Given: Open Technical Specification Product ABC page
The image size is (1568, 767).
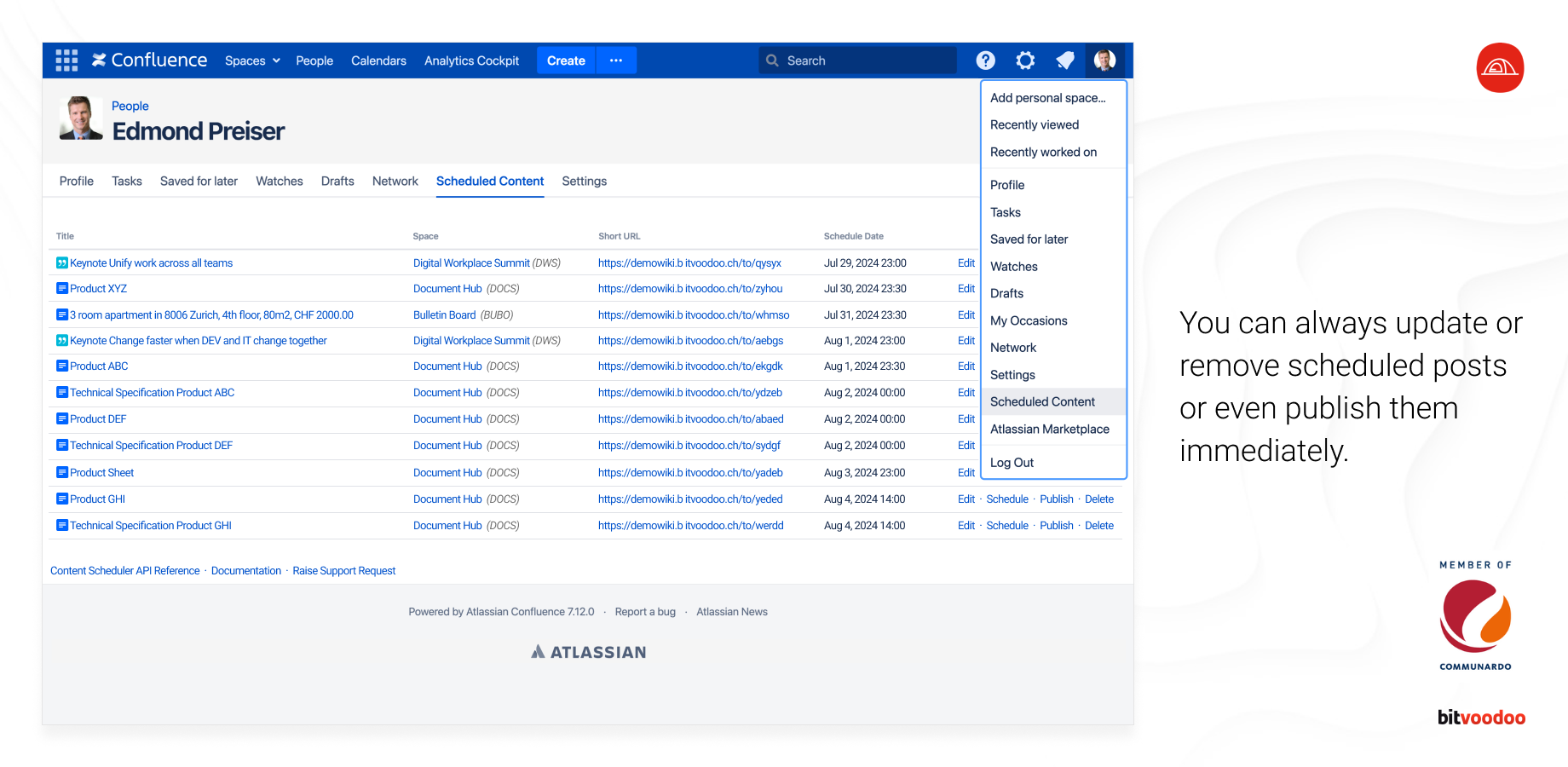Looking at the screenshot, I should (x=152, y=393).
